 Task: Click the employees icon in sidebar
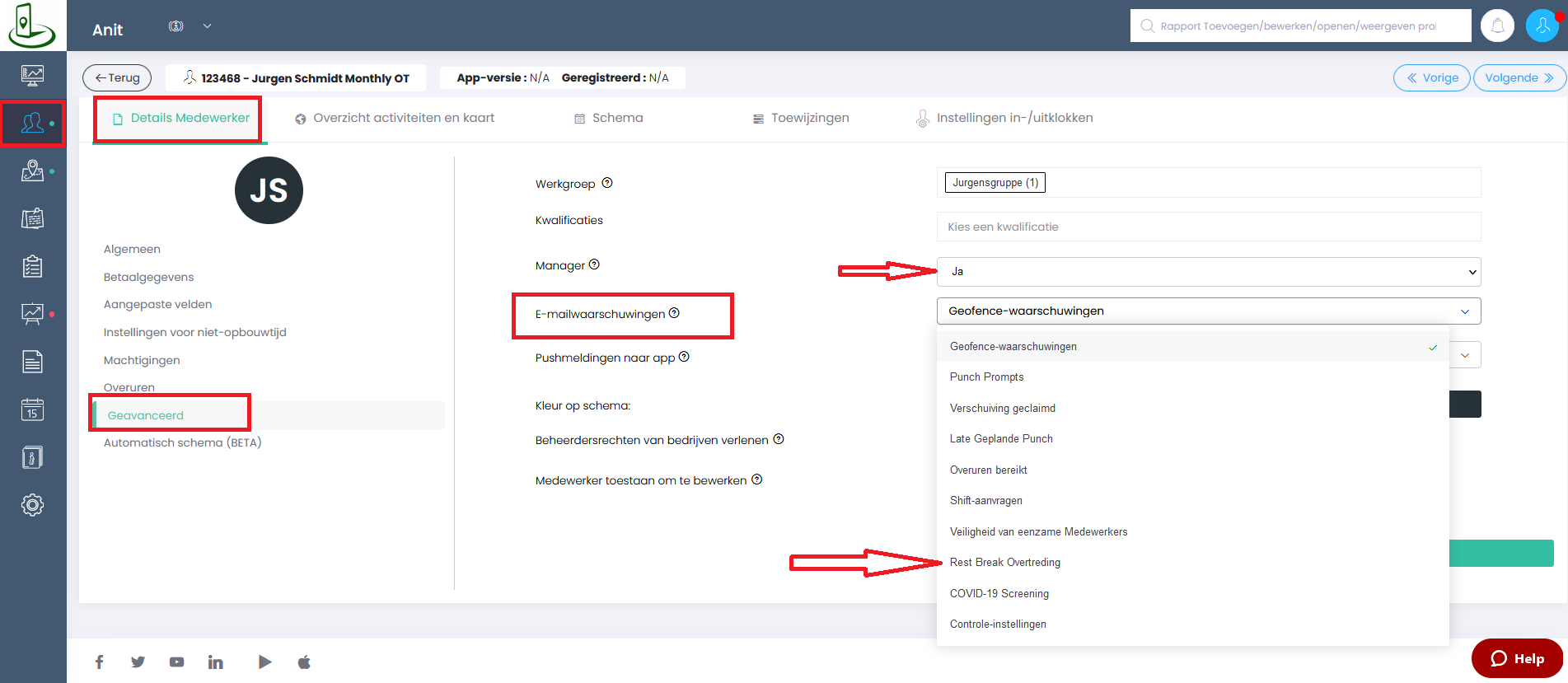click(x=32, y=124)
